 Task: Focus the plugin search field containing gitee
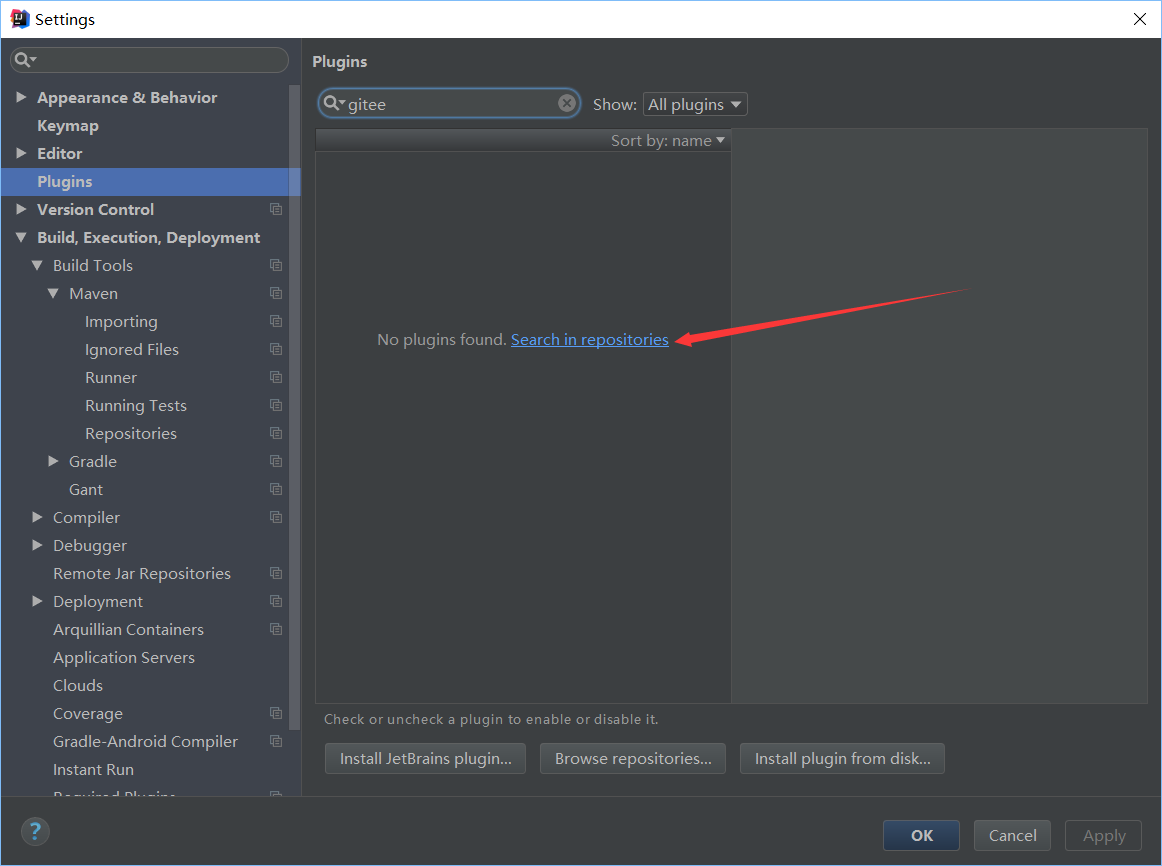[449, 104]
